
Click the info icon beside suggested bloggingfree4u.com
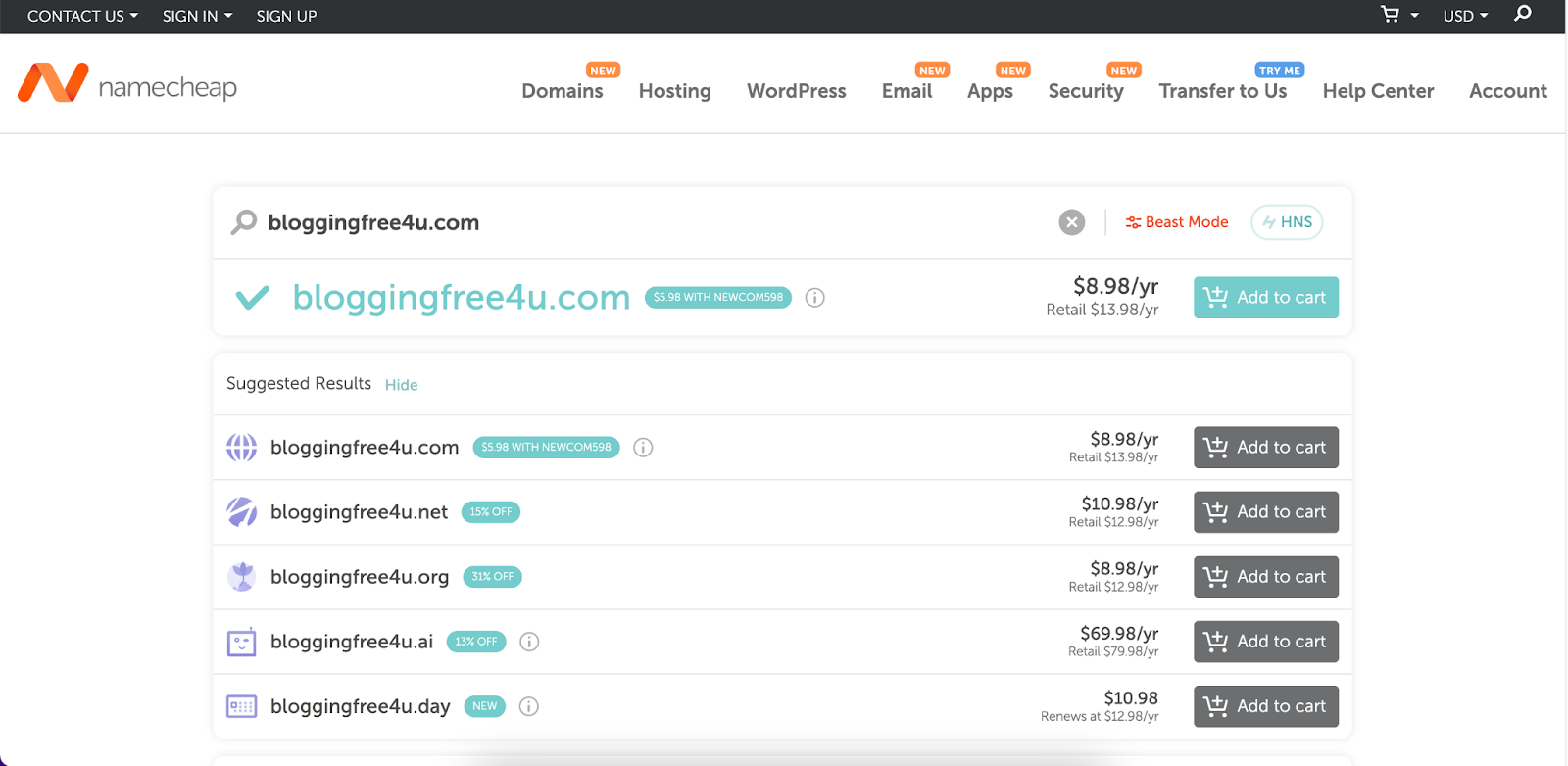[643, 448]
